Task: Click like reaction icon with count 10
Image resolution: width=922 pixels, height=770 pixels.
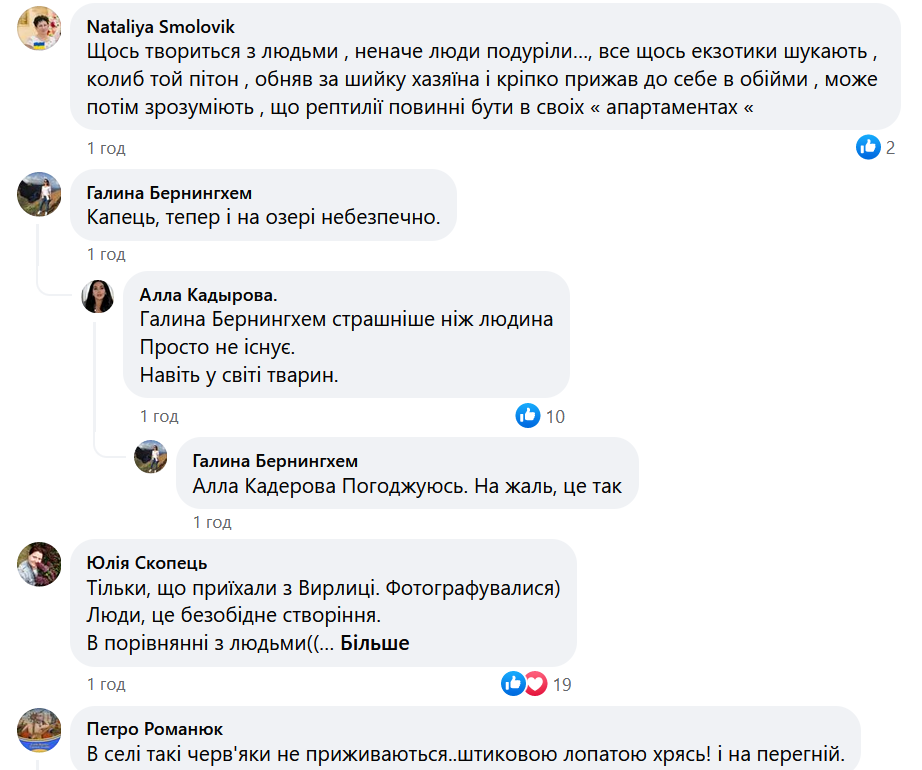Action: 528,415
